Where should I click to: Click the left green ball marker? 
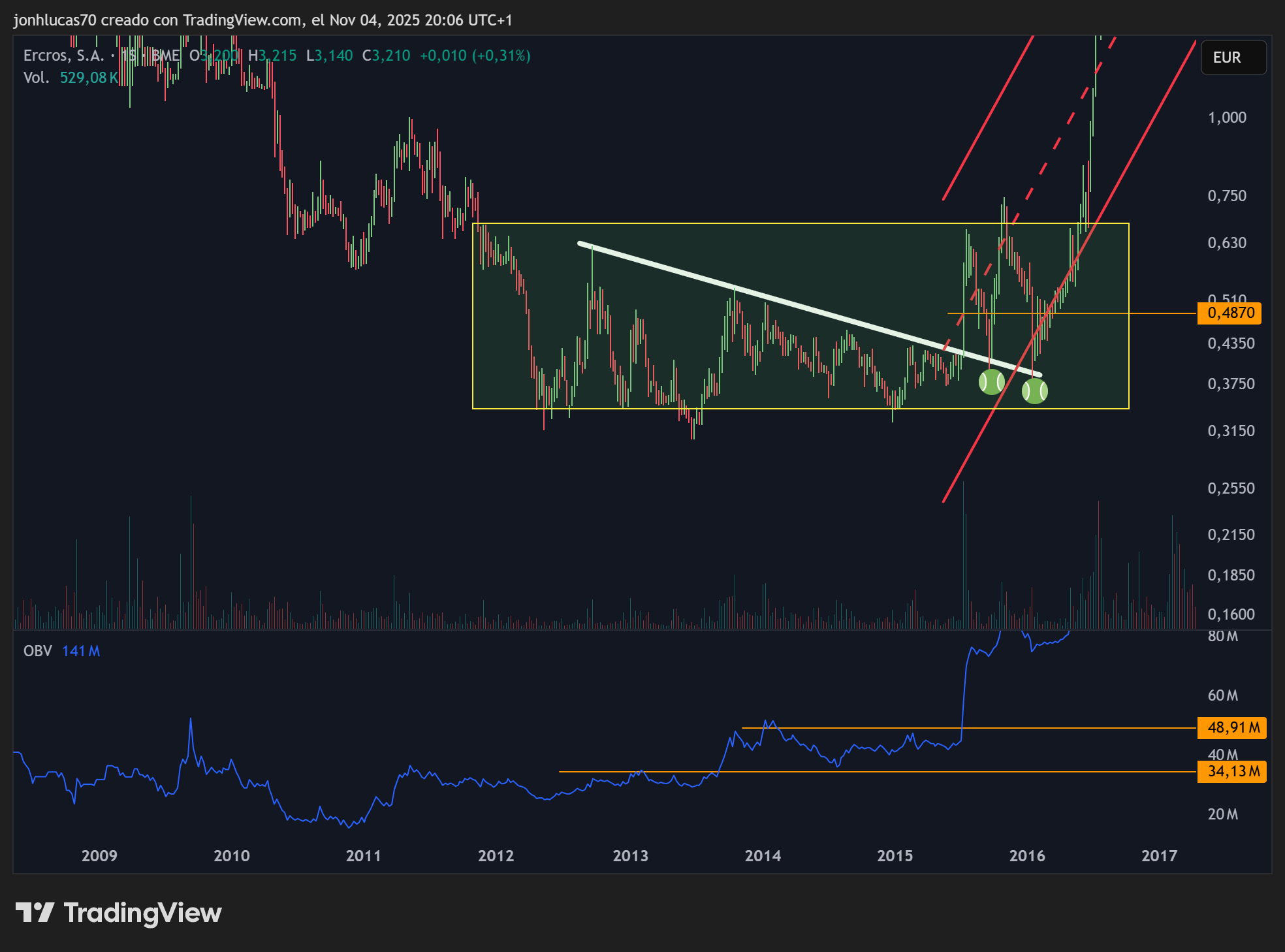(x=991, y=381)
